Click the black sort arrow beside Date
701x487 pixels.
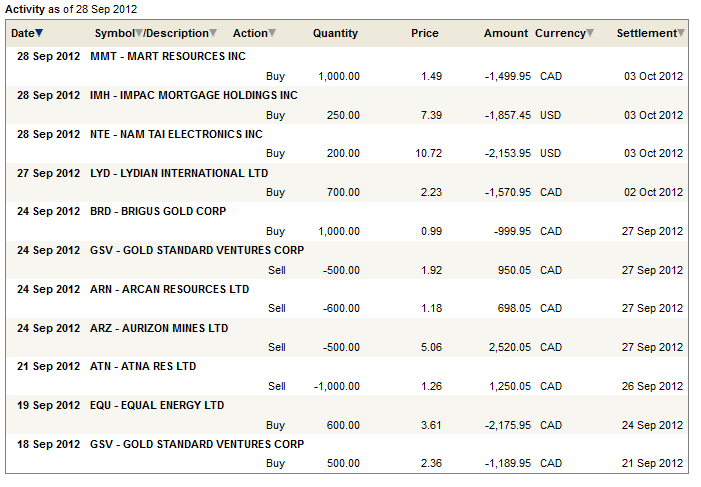pos(39,34)
